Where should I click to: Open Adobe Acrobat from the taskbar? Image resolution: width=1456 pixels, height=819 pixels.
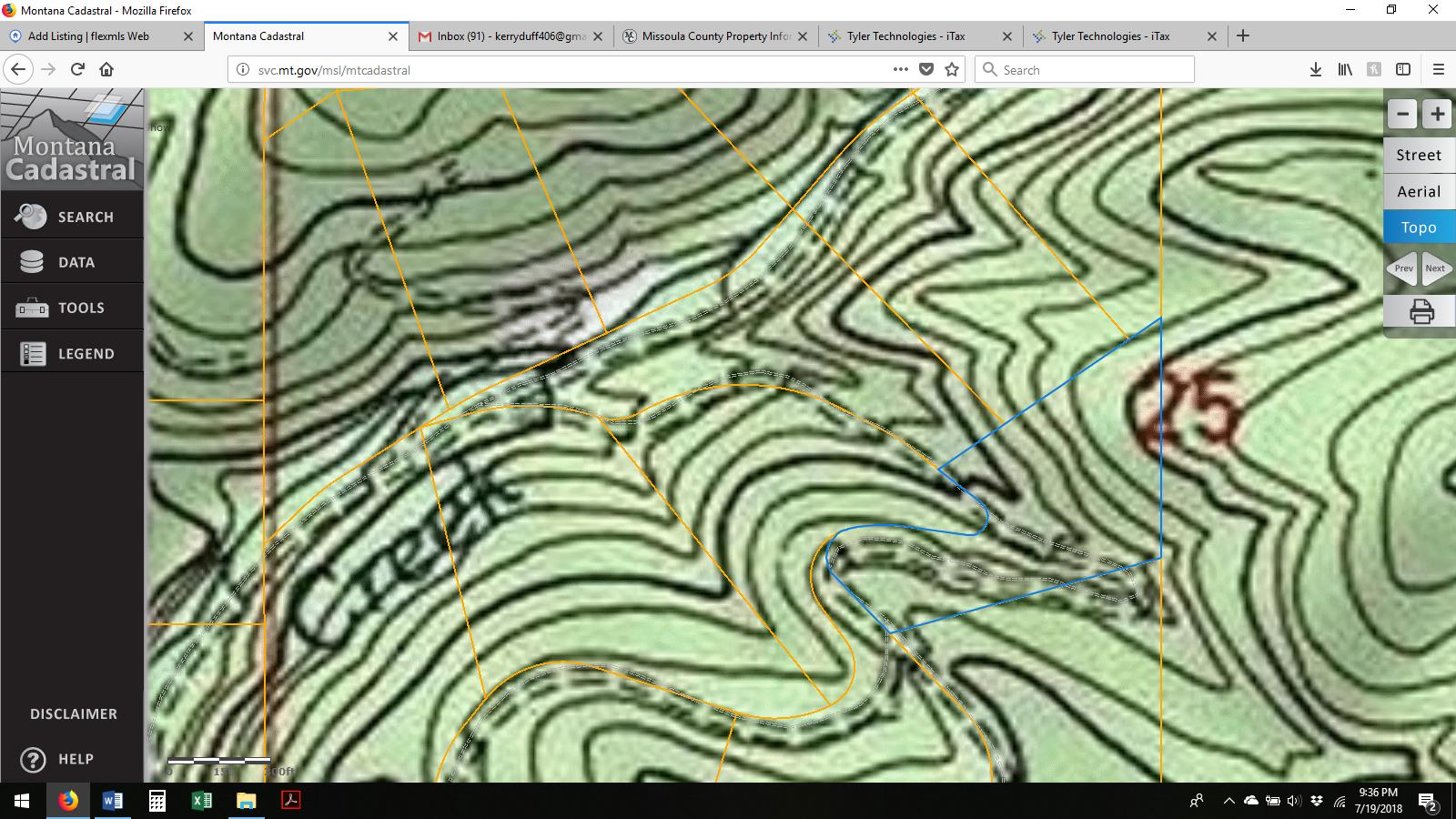point(290,801)
